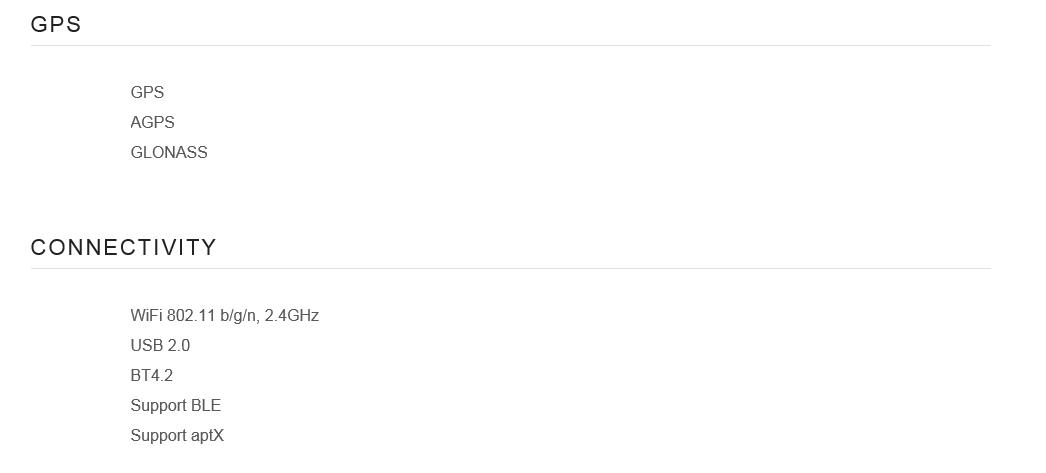Viewport: 1046px width, 473px height.
Task: Click the 2.0 version number after USB
Action: click(178, 345)
